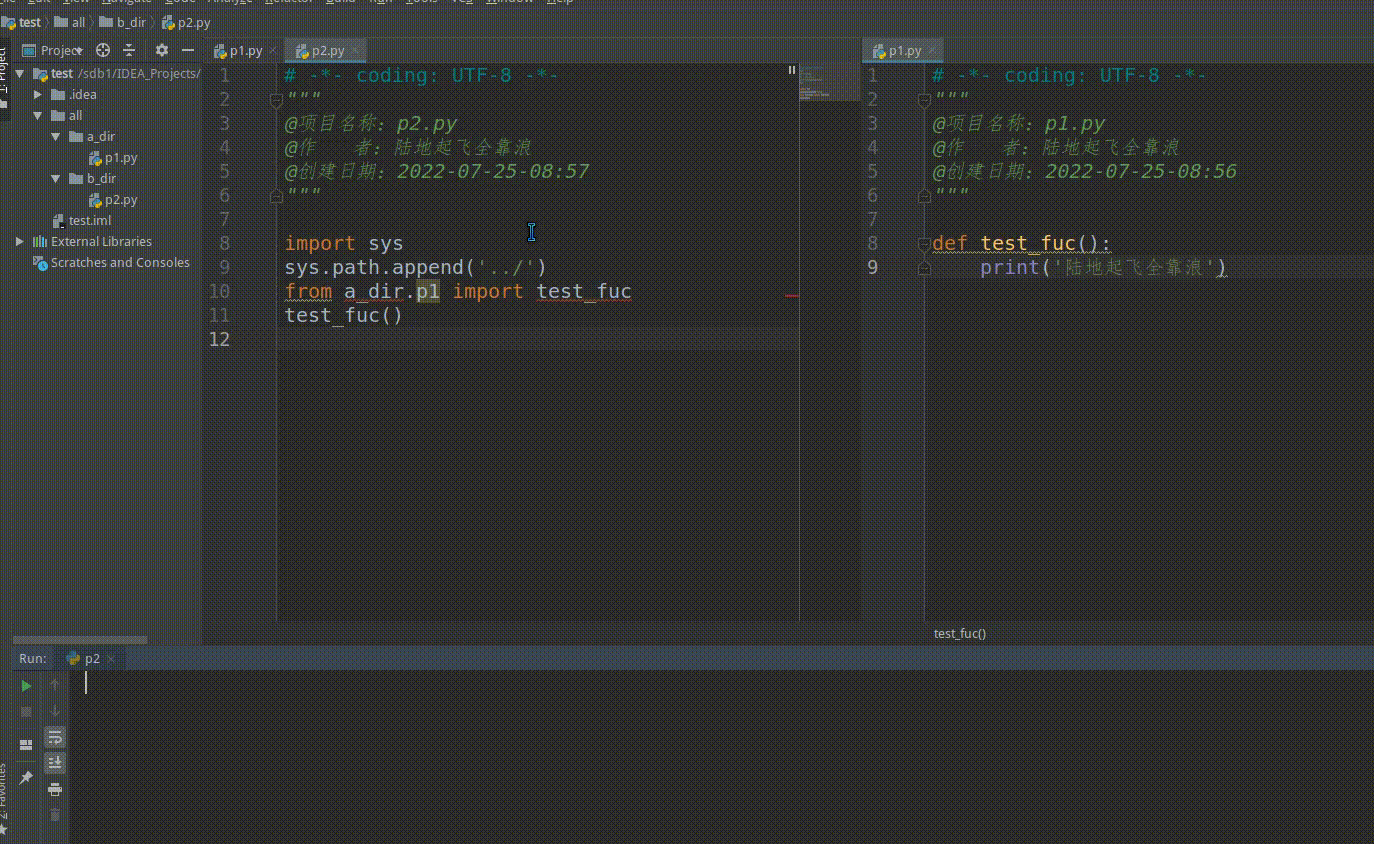Viewport: 1374px width, 844px height.
Task: Click the error stripe mark beside line 10
Action: click(x=792, y=296)
